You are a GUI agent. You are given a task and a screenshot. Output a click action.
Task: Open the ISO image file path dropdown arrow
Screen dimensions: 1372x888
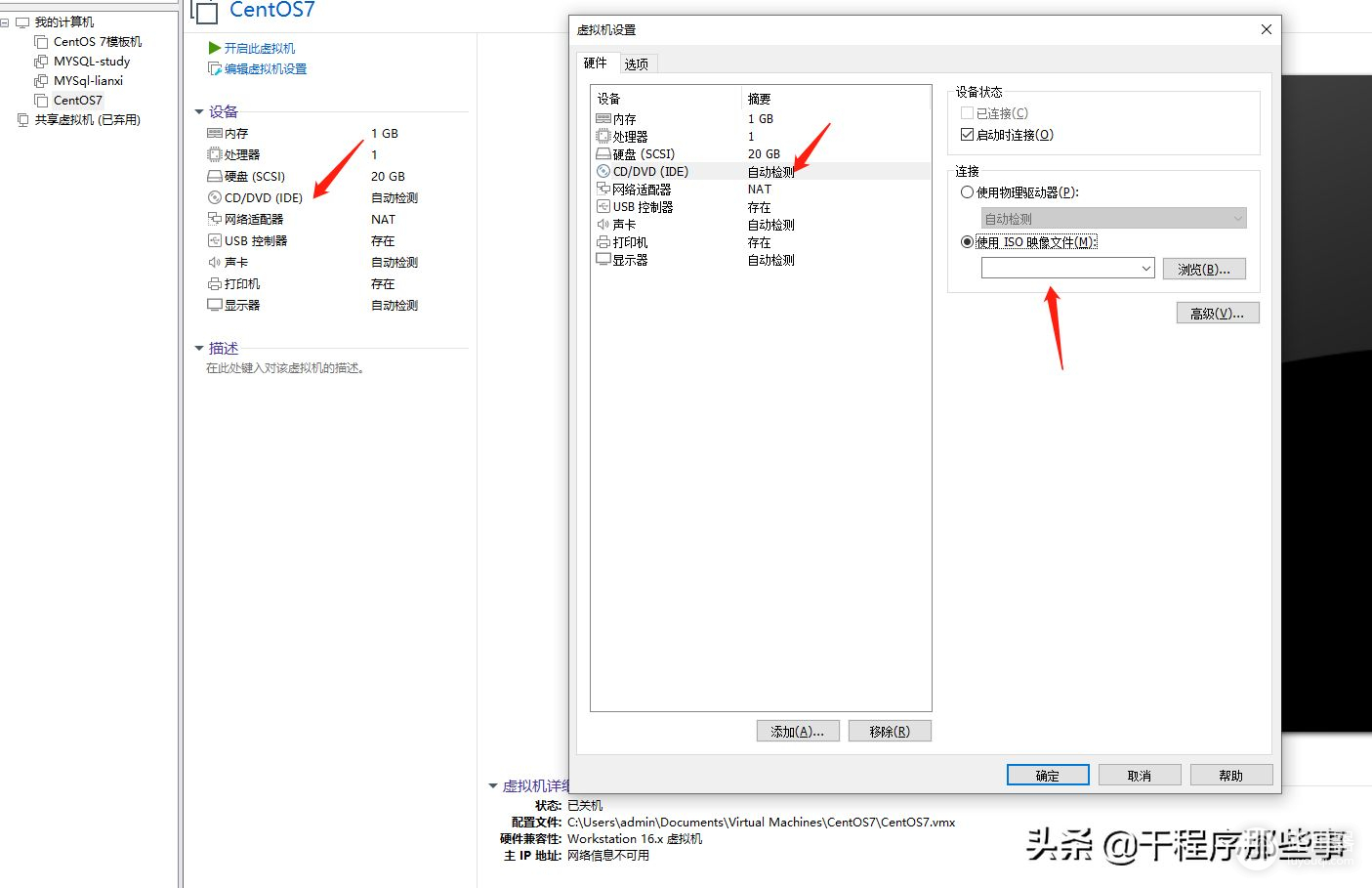coord(1146,269)
